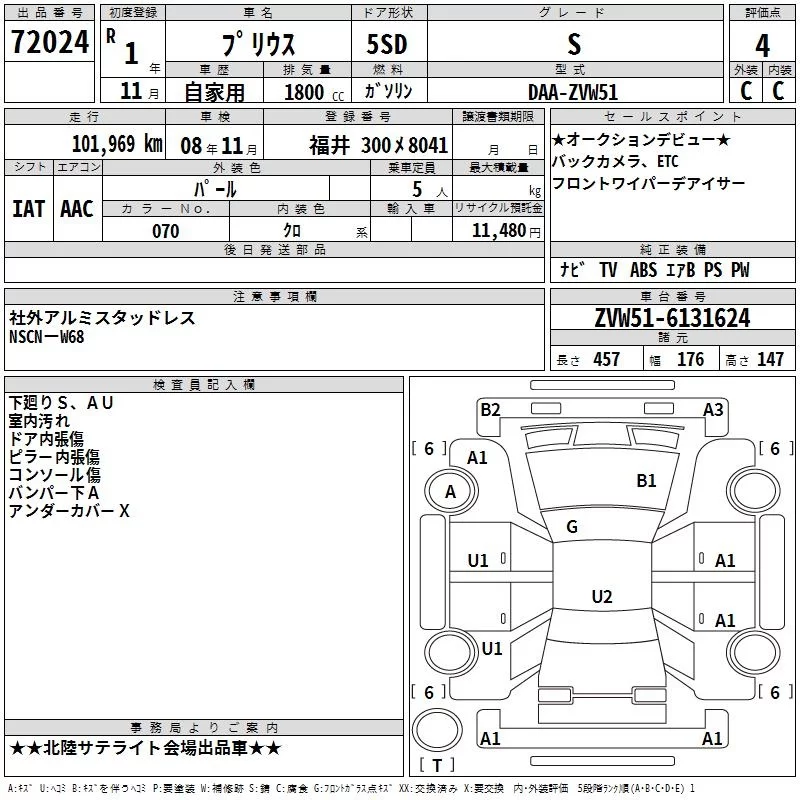
Task: Select the exterior grade C cell
Action: (x=746, y=91)
